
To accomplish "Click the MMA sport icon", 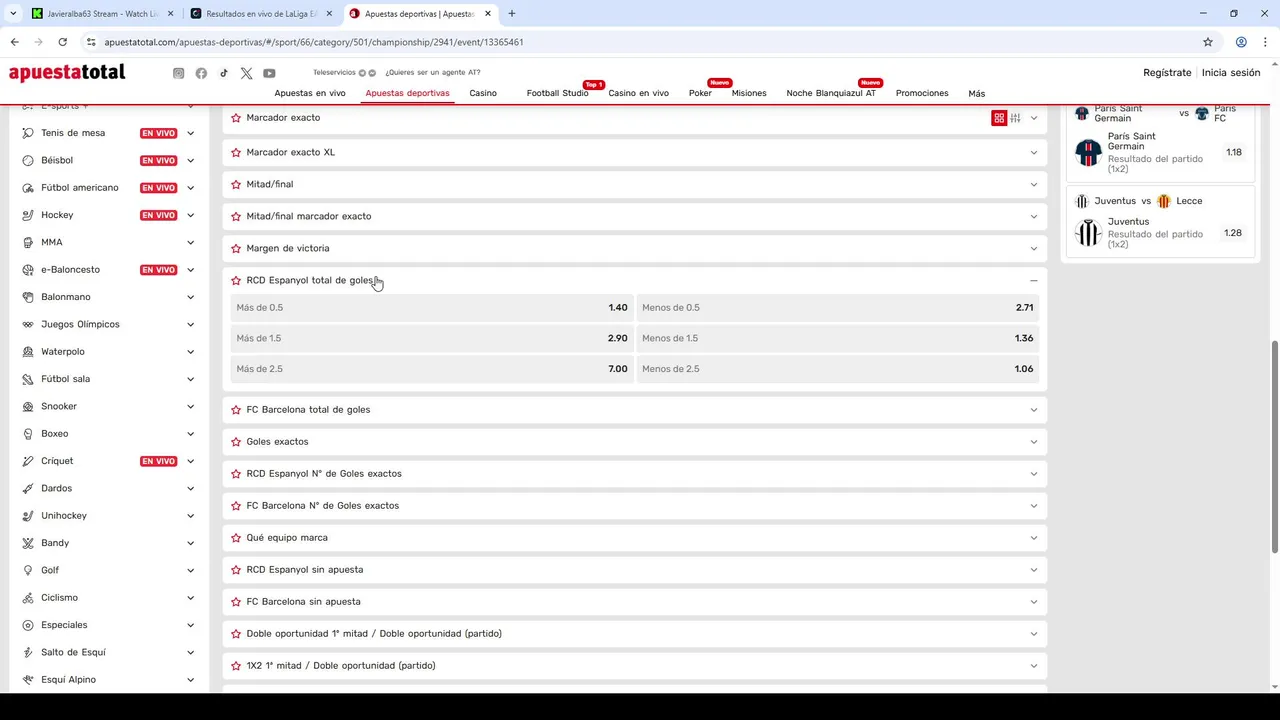I will pyautogui.click(x=28, y=242).
